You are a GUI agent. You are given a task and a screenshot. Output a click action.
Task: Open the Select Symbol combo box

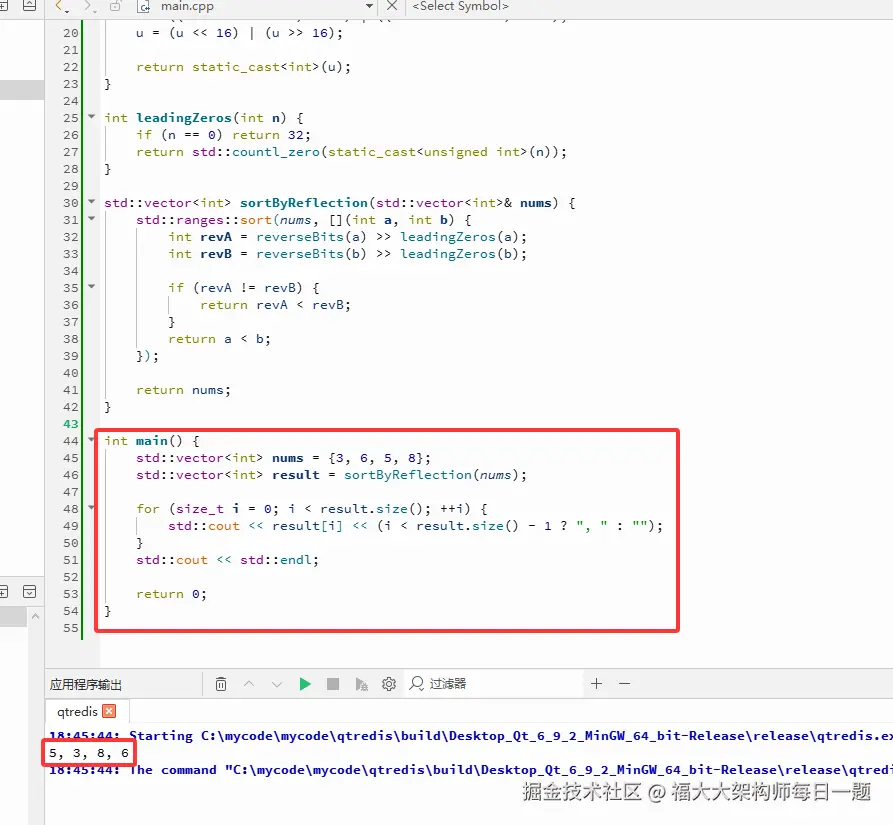(460, 6)
